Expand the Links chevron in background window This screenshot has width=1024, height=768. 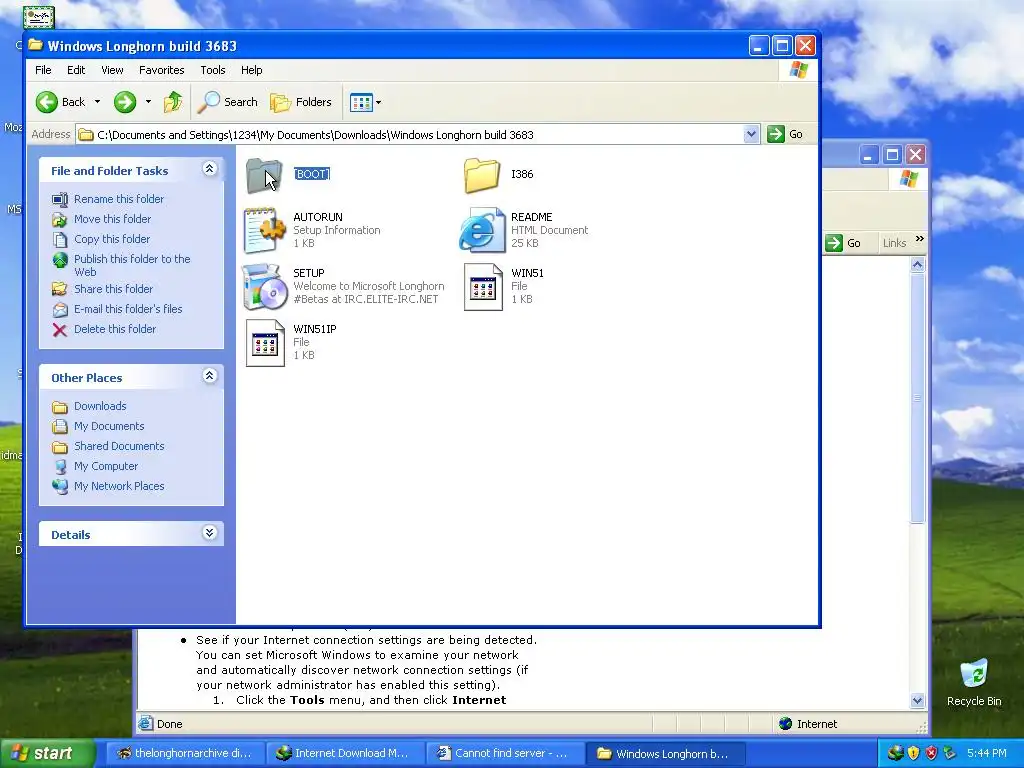[x=920, y=239]
